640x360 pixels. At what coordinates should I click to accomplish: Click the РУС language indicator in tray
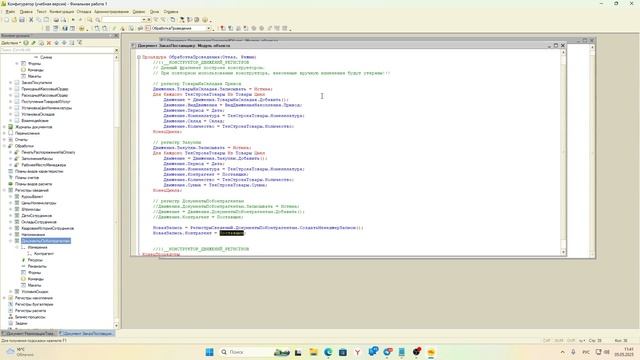(x=586, y=352)
